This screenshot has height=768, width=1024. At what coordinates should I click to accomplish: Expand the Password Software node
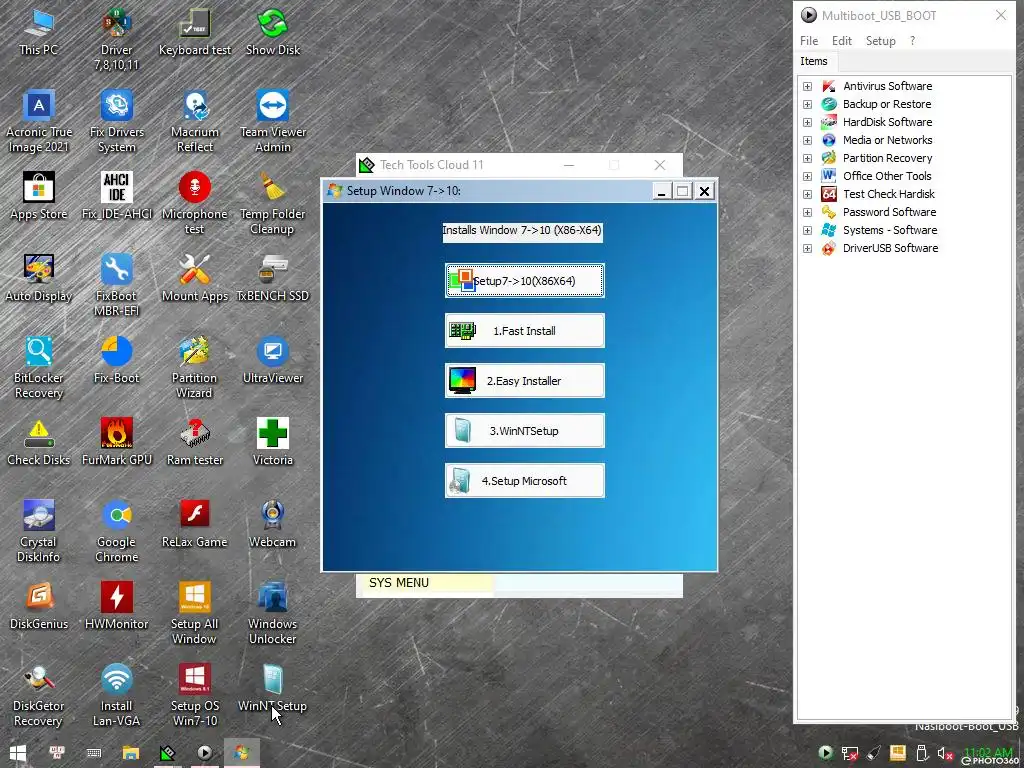[x=808, y=212]
